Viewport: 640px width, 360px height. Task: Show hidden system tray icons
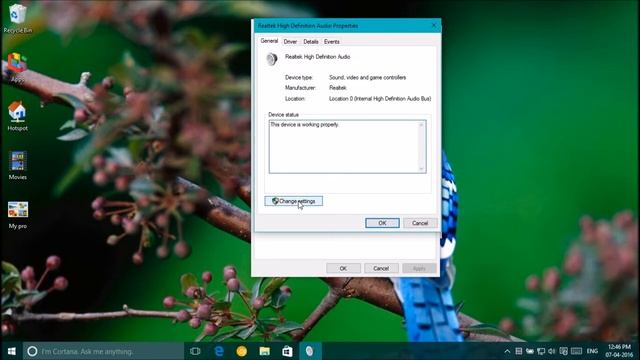click(507, 351)
